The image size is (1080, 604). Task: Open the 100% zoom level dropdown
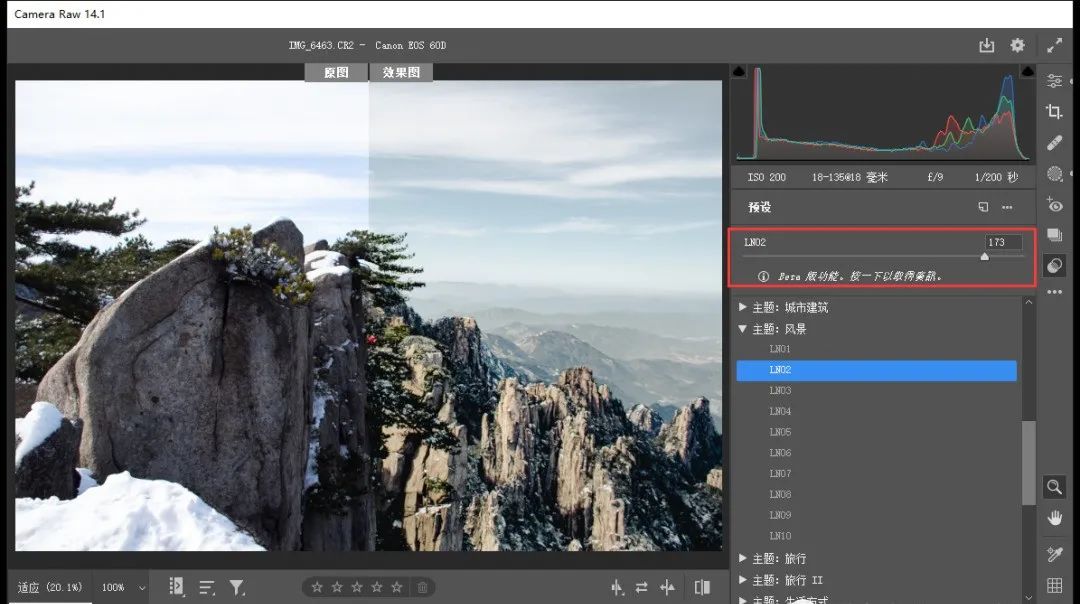point(120,588)
